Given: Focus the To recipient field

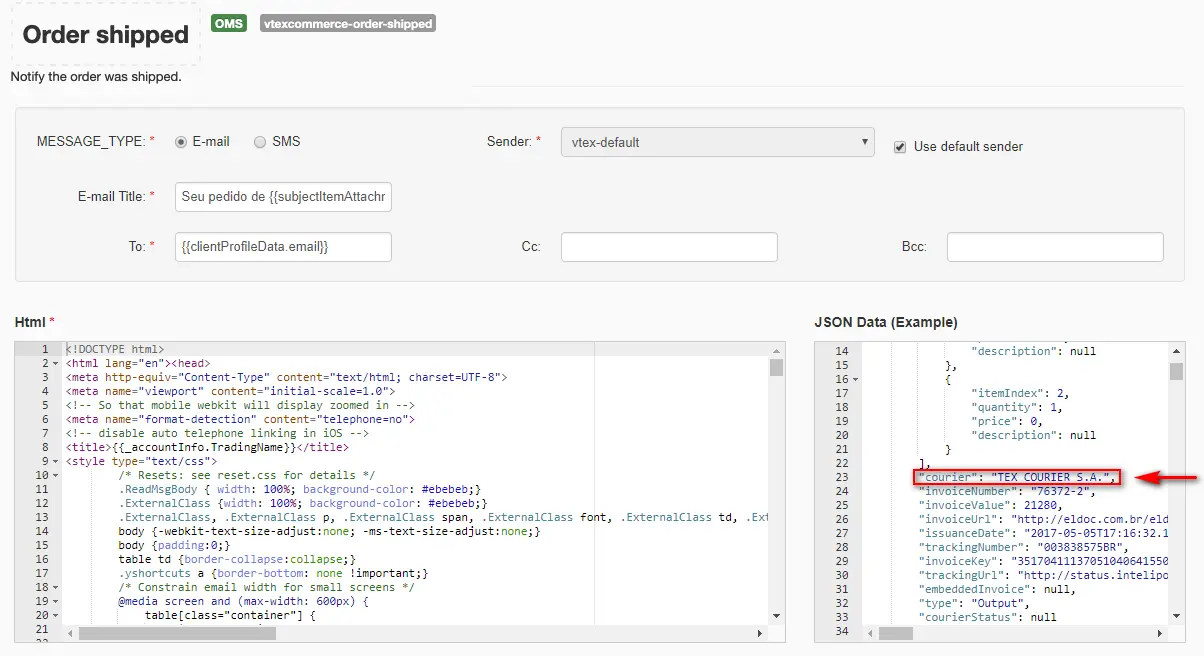Looking at the screenshot, I should coord(283,246).
